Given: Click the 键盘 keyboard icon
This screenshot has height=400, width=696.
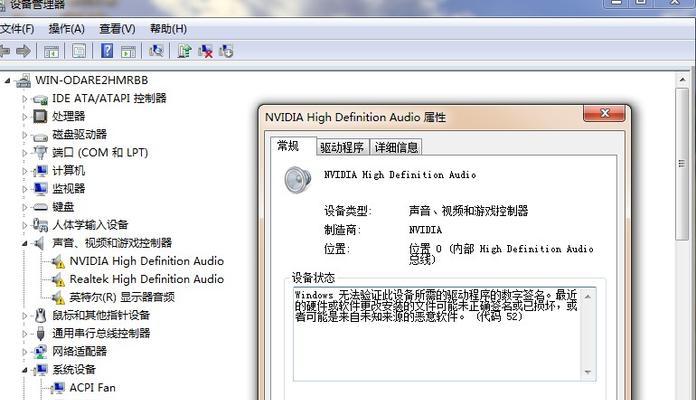Looking at the screenshot, I should pyautogui.click(x=40, y=207).
